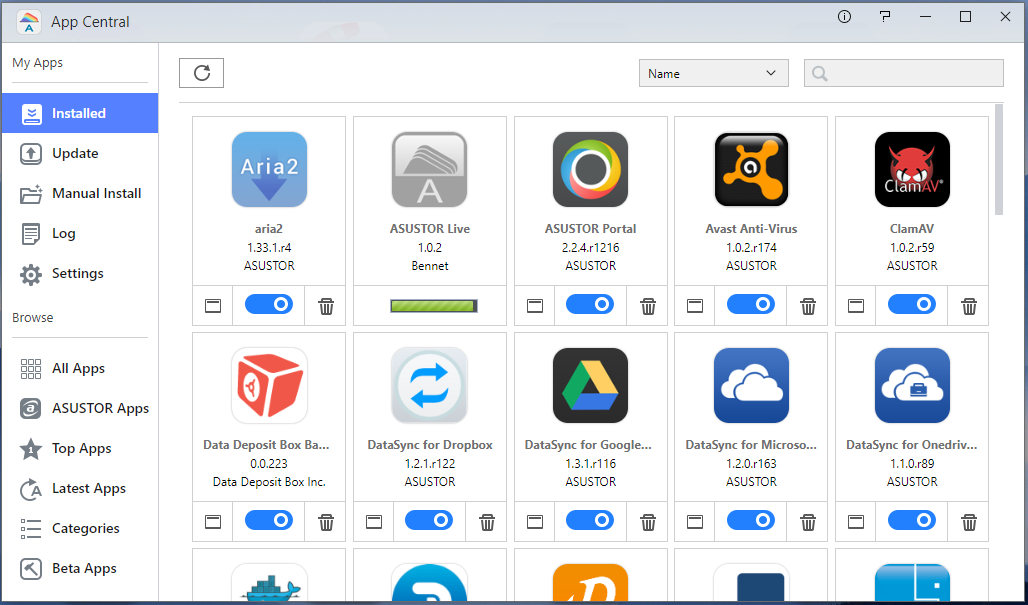Remove DataSync for Google via trash icon
The image size is (1028, 605).
click(x=648, y=522)
